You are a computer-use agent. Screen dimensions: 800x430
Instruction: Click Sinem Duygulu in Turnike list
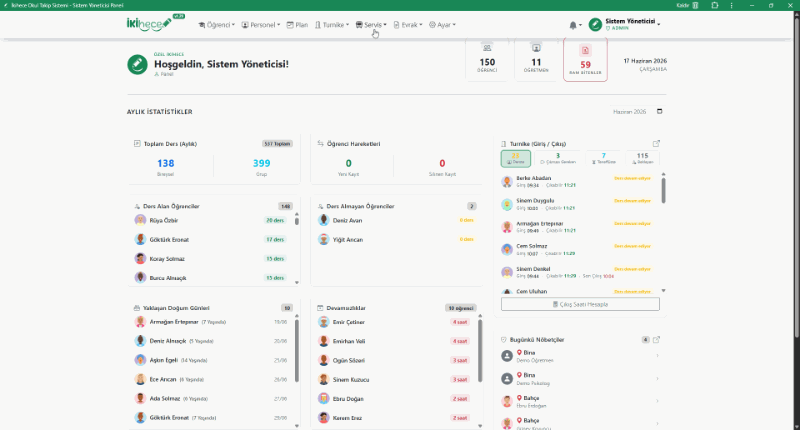click(579, 204)
